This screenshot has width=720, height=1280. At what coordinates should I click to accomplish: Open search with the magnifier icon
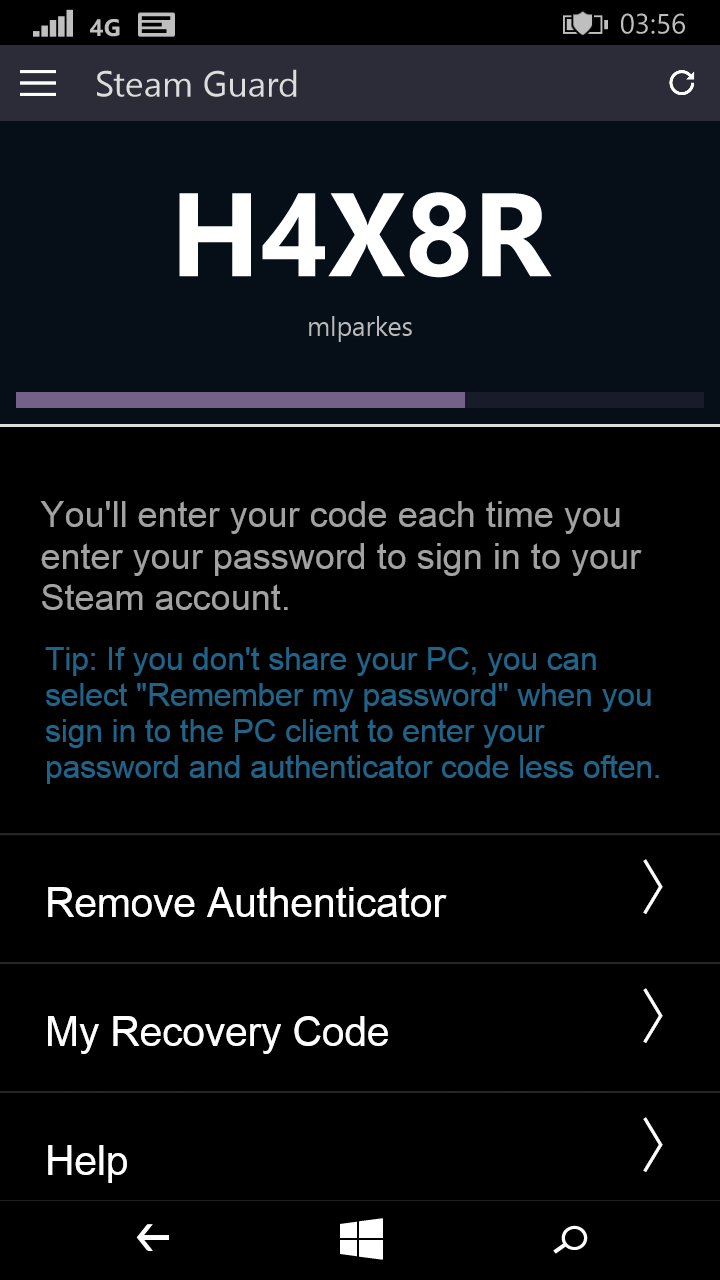pos(571,1240)
